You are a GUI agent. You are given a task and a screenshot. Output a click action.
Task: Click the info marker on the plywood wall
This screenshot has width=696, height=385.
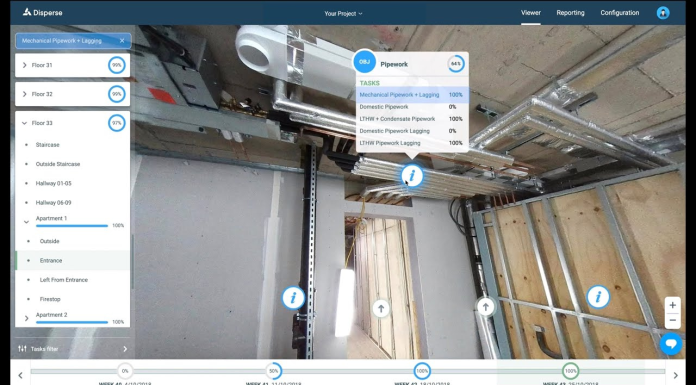click(x=598, y=297)
